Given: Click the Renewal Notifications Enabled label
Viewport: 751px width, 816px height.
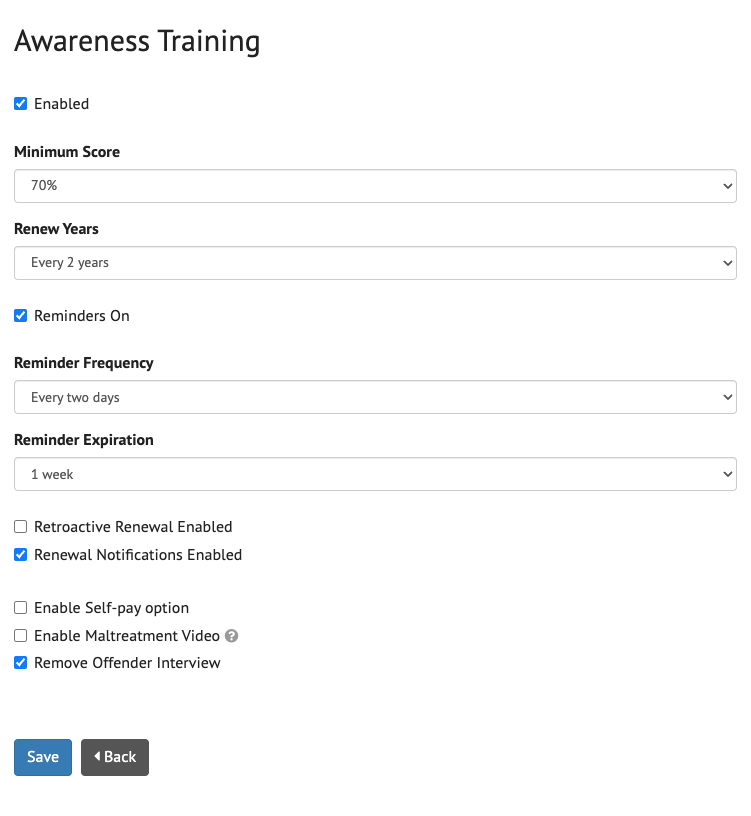Looking at the screenshot, I should [x=138, y=555].
